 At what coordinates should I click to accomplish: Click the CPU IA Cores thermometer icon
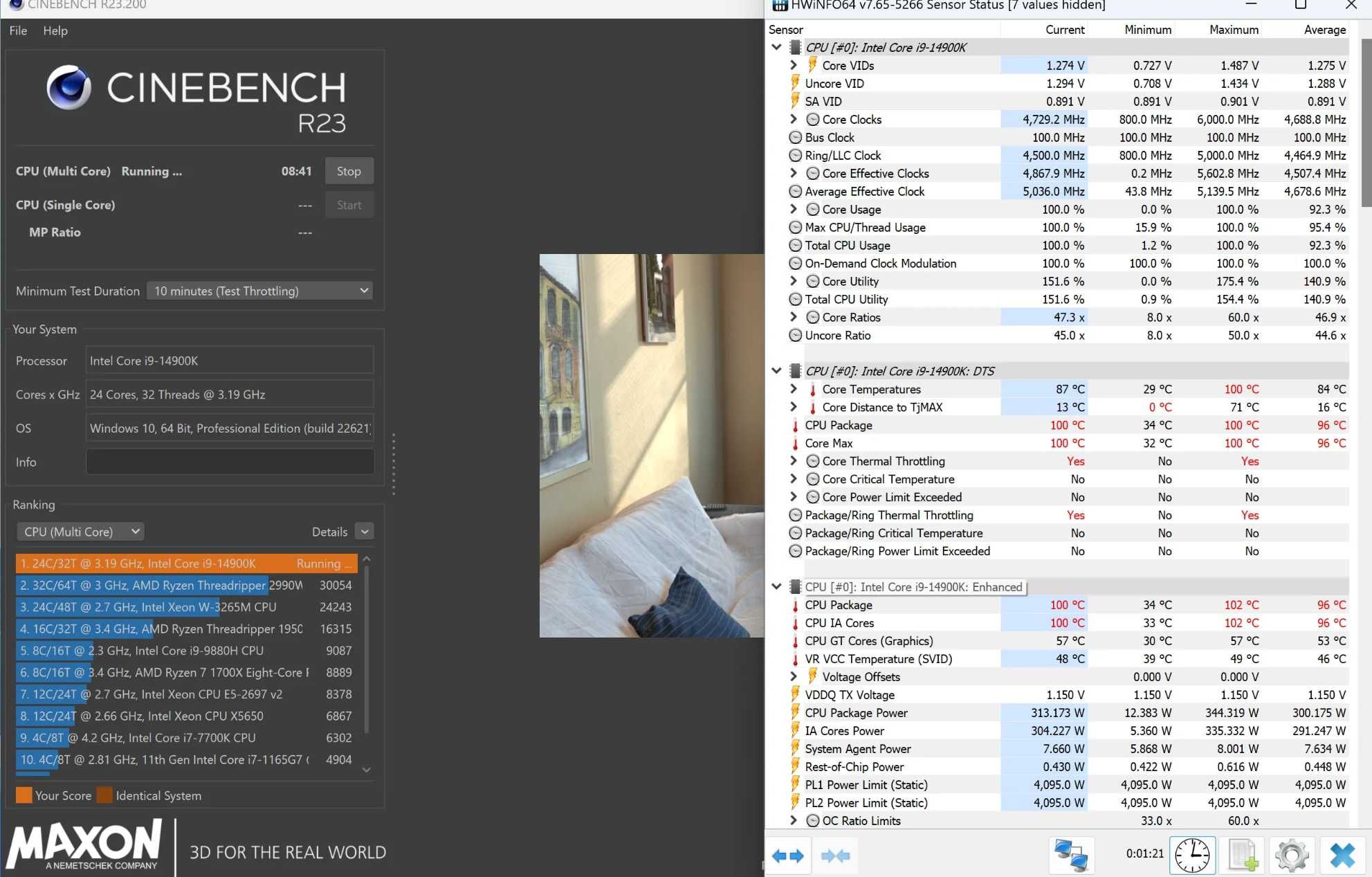pyautogui.click(x=796, y=623)
